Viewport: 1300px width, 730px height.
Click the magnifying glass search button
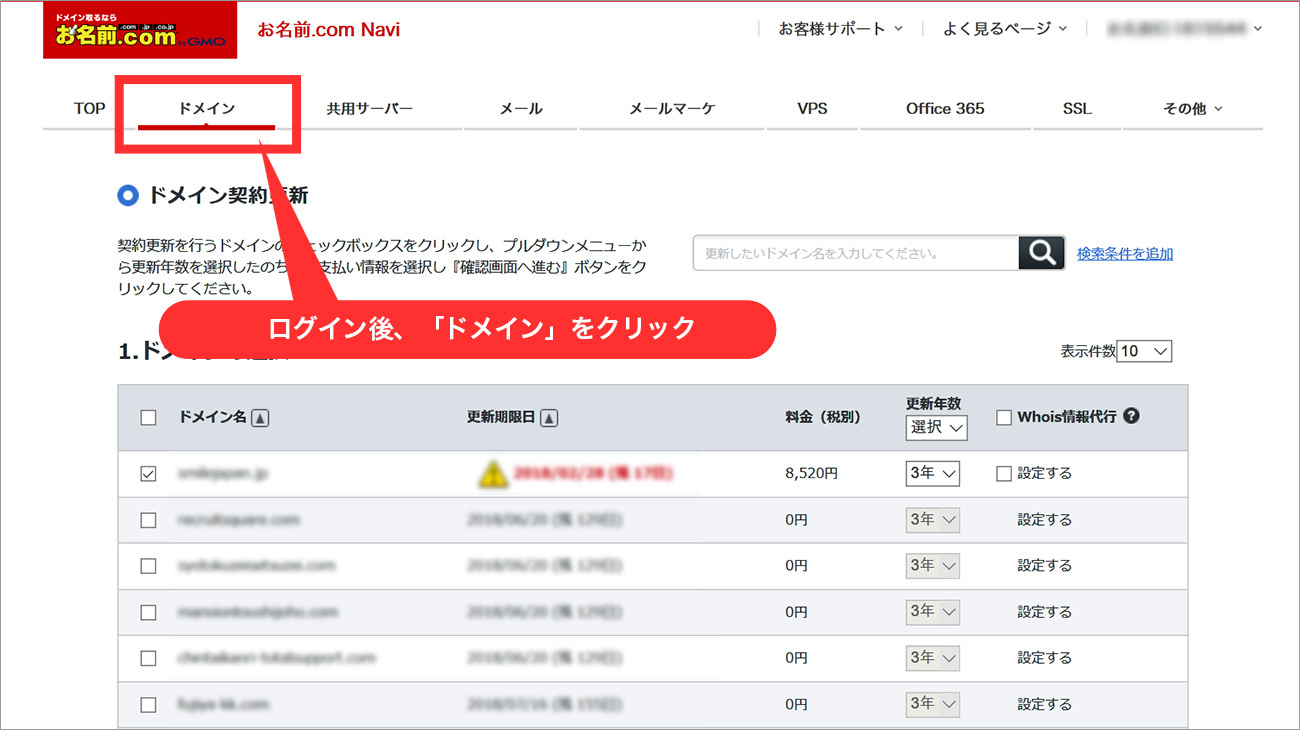pos(1041,253)
